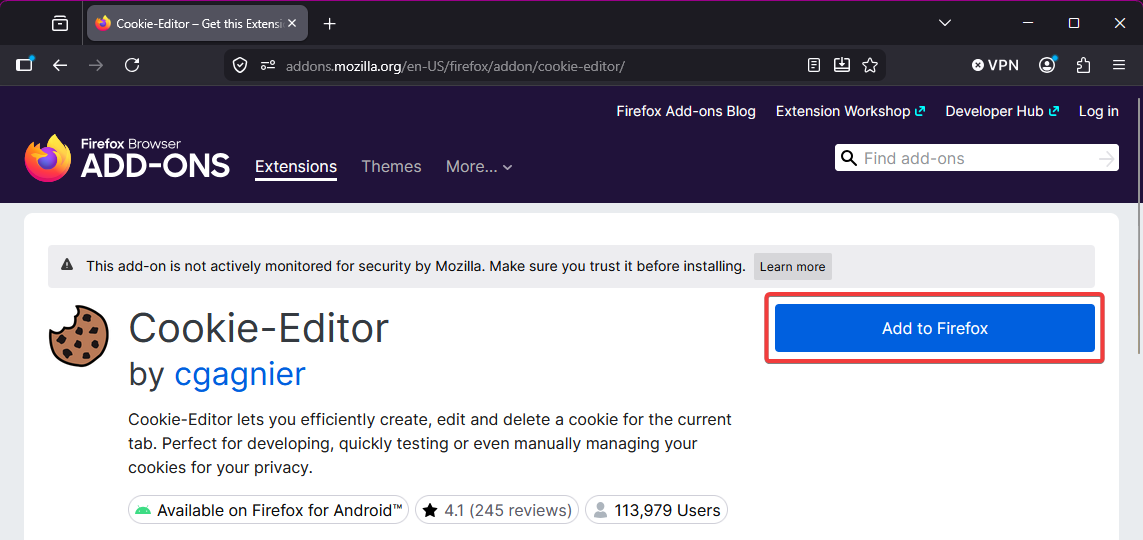This screenshot has height=540, width=1143.
Task: Click the Log in link
Action: pos(1099,111)
